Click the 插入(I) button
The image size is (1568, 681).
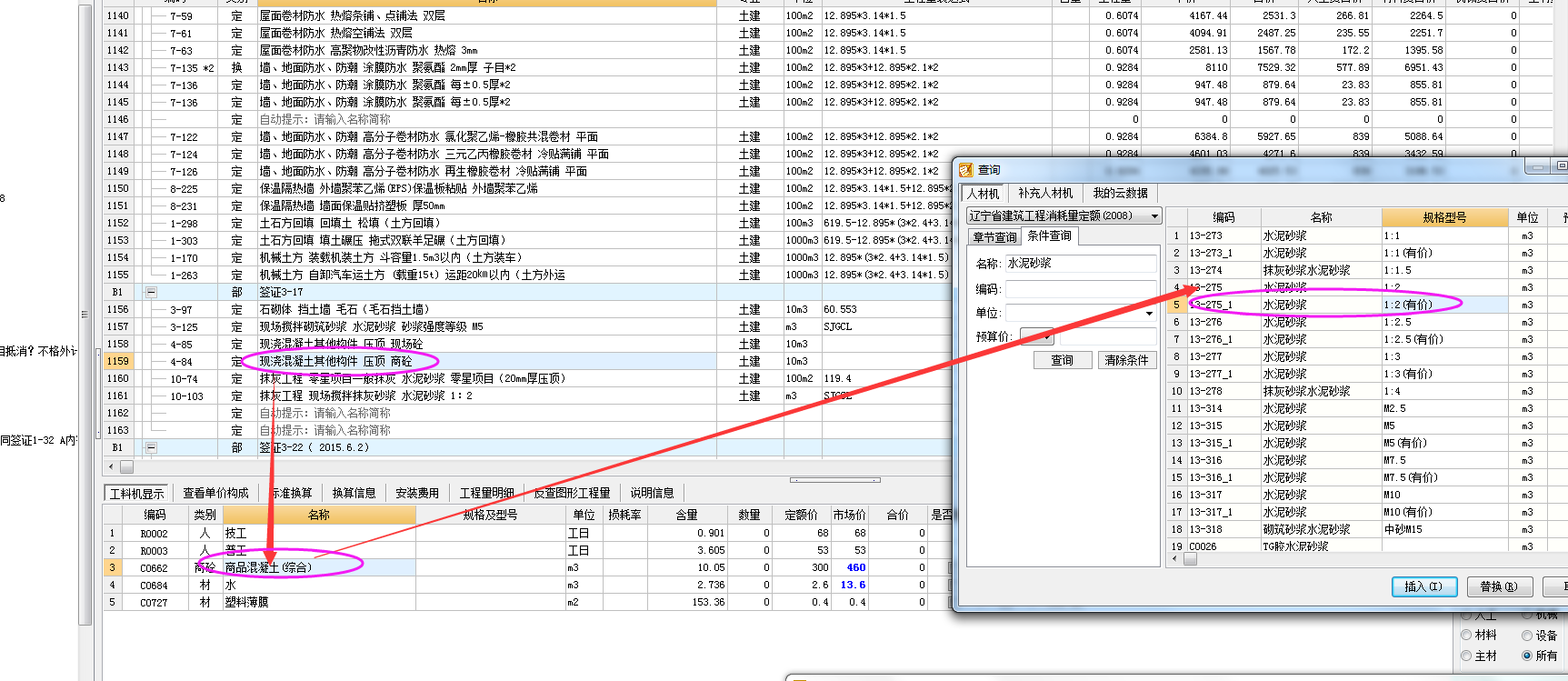click(1423, 586)
